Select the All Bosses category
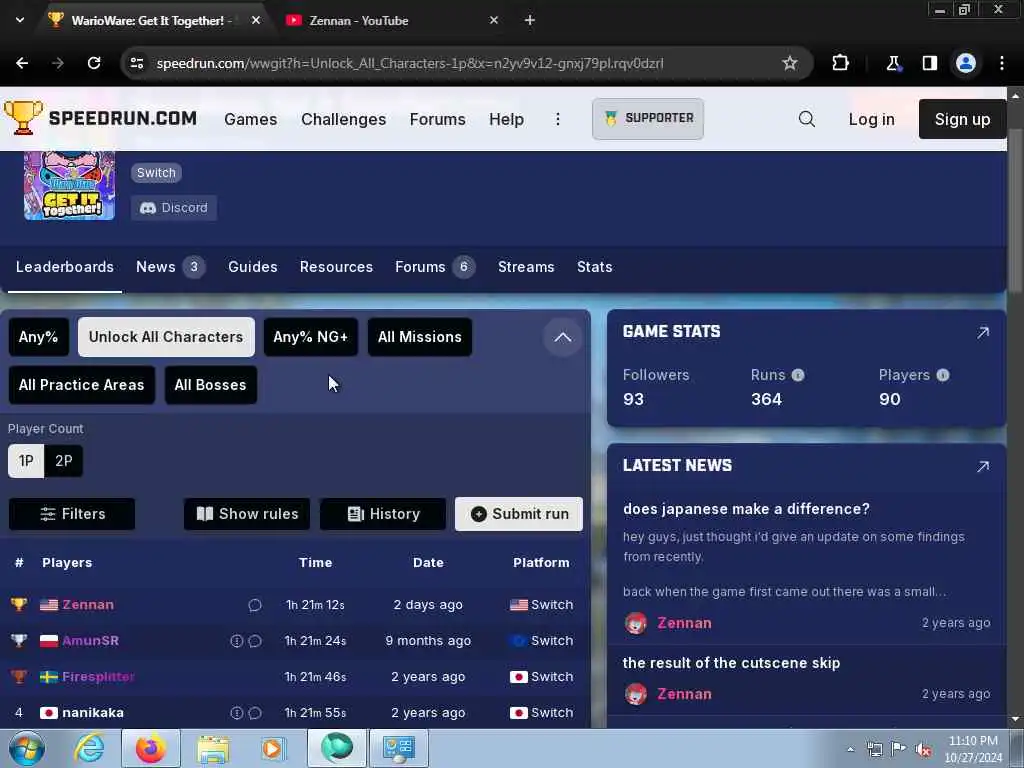This screenshot has height=768, width=1024. (210, 385)
